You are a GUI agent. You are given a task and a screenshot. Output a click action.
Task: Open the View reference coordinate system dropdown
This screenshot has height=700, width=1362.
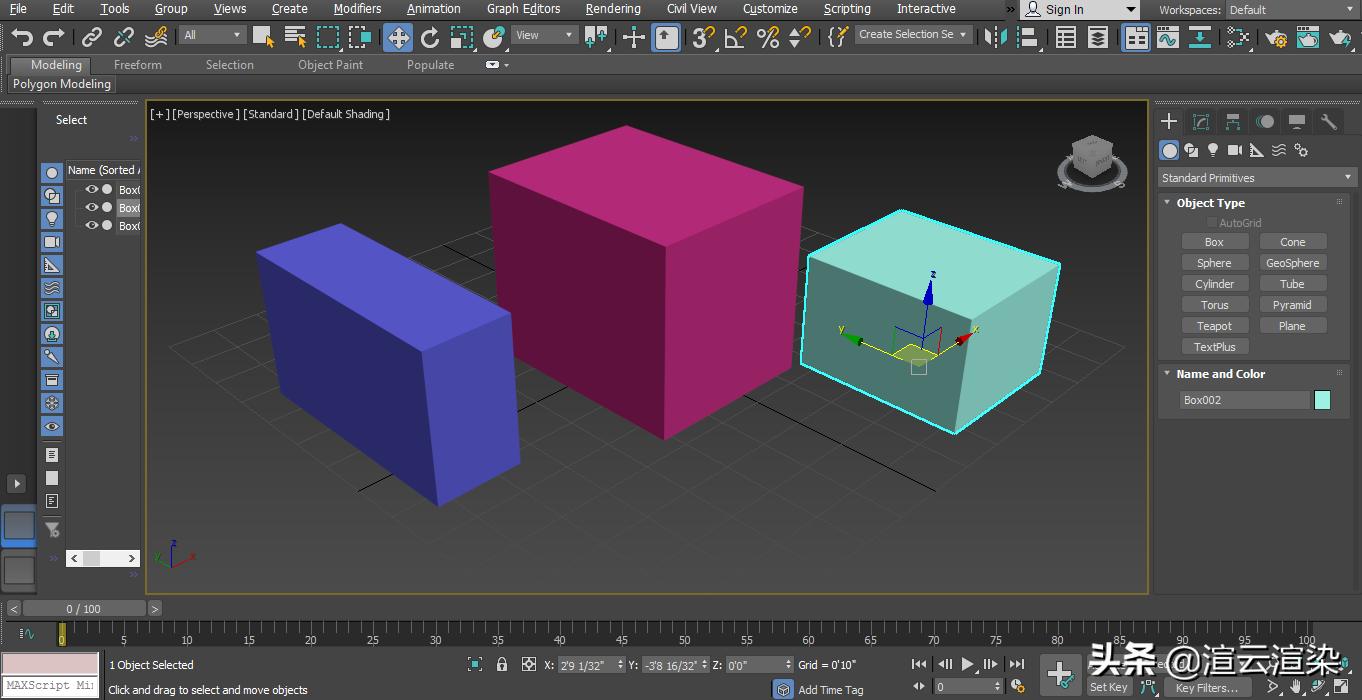[x=543, y=33]
